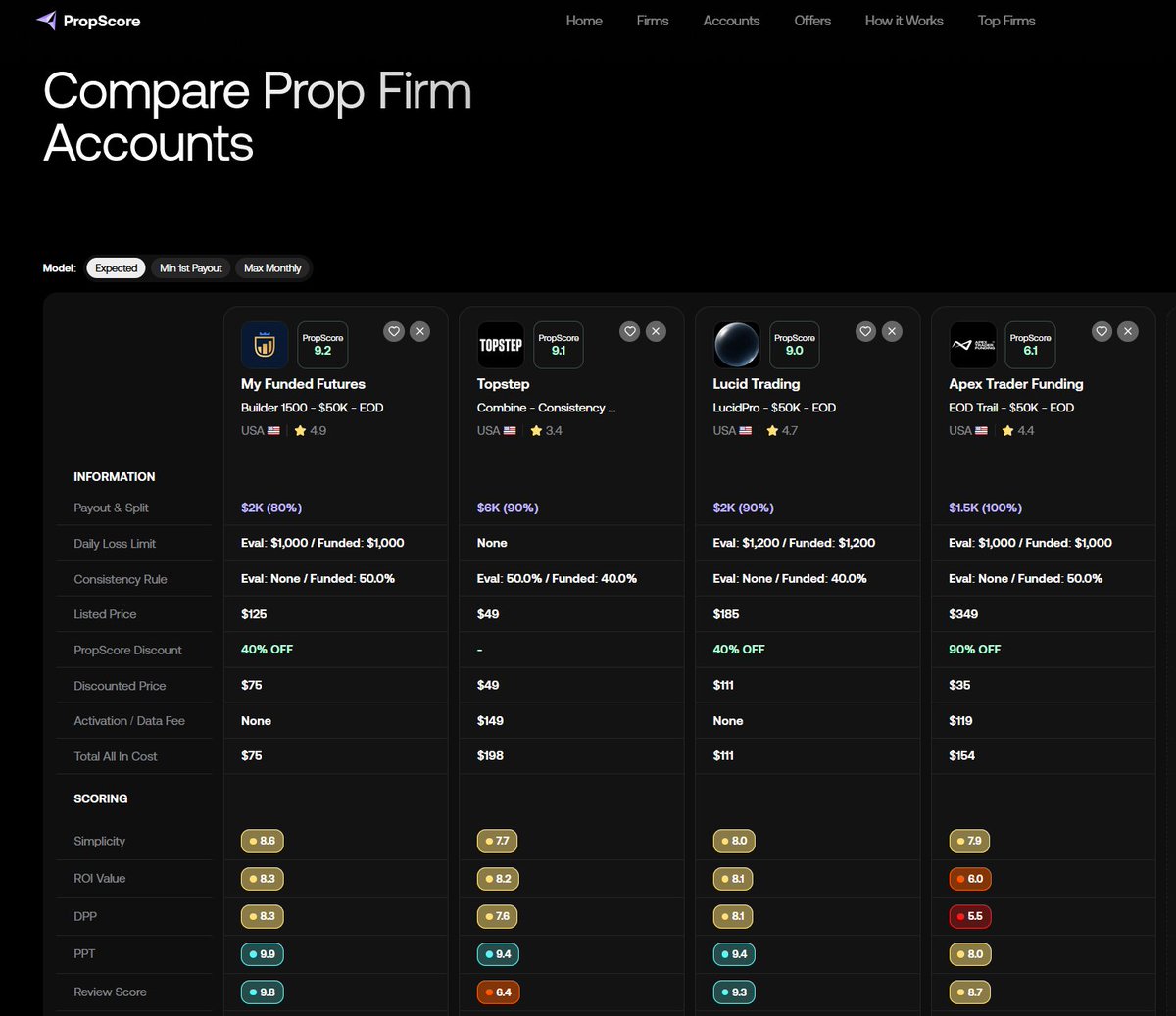Image resolution: width=1176 pixels, height=1016 pixels.
Task: Click LucidPro - $50K - EOD text
Action: (774, 408)
